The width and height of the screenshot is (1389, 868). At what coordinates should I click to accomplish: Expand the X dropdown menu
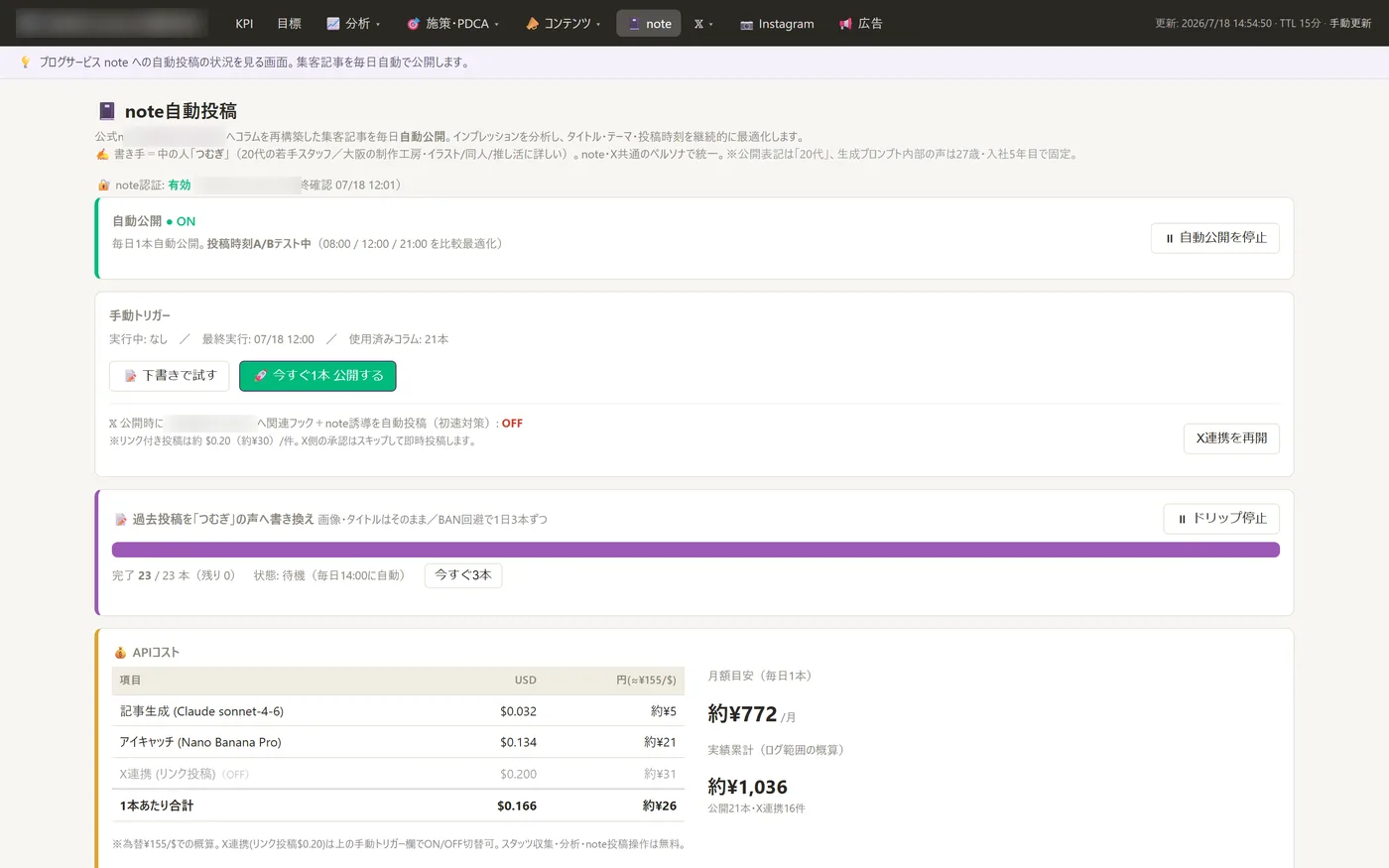[703, 24]
